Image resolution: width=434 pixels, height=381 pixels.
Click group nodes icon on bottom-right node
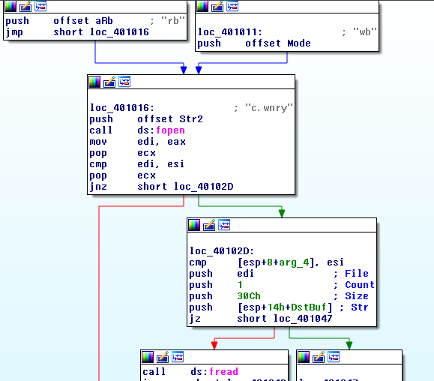click(x=333, y=357)
